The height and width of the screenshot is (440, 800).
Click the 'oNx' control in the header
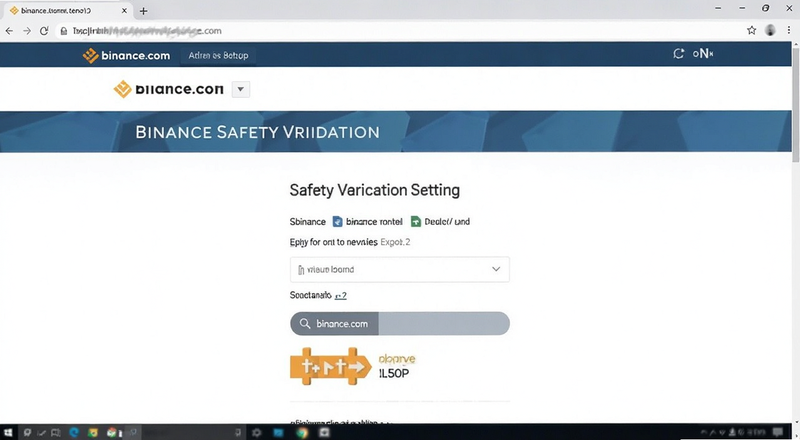[x=703, y=54]
